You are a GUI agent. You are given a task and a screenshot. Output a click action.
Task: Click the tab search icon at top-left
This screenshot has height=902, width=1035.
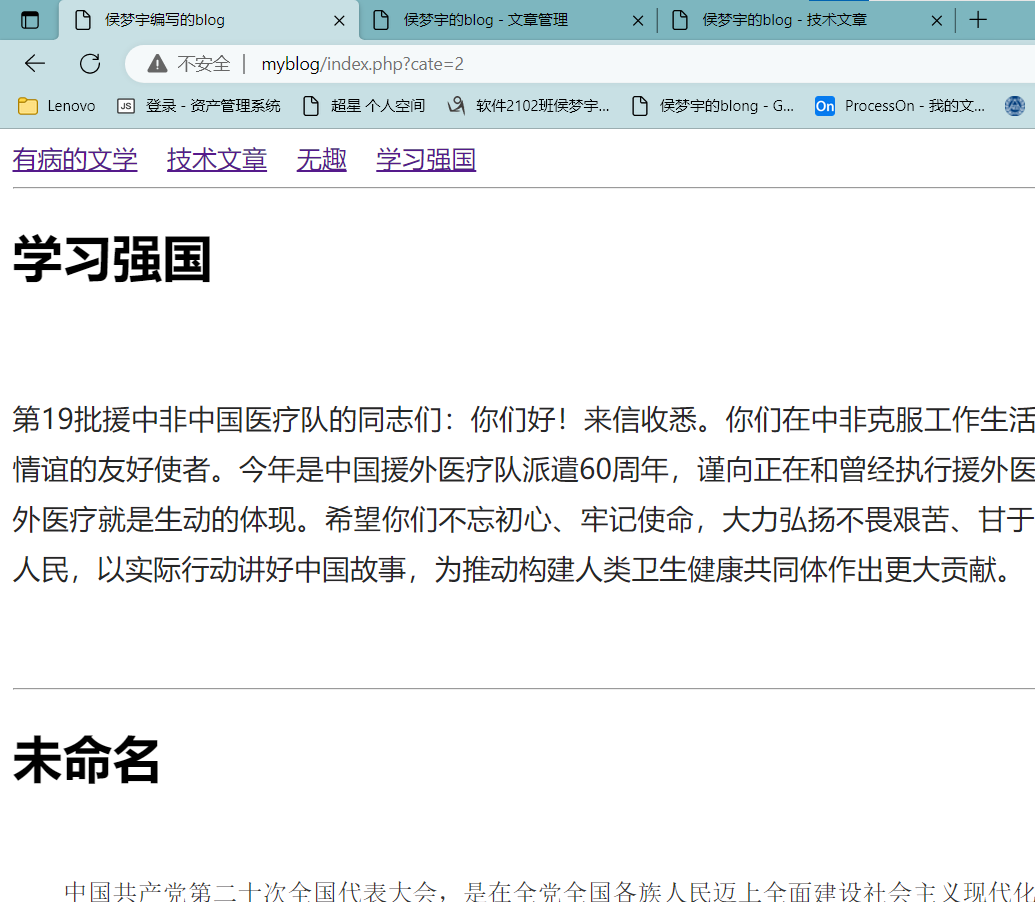tap(29, 19)
